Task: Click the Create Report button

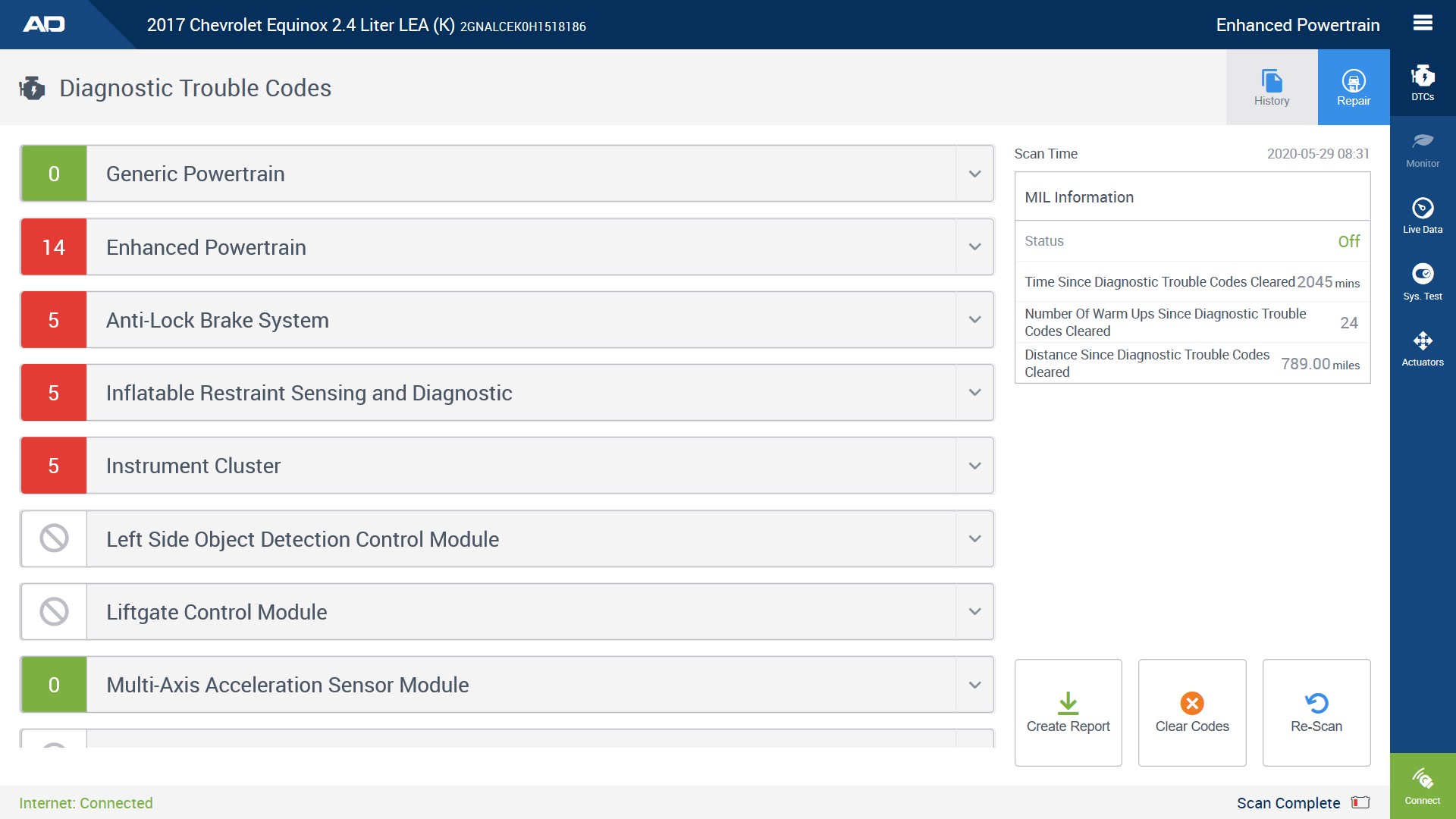Action: coord(1068,711)
